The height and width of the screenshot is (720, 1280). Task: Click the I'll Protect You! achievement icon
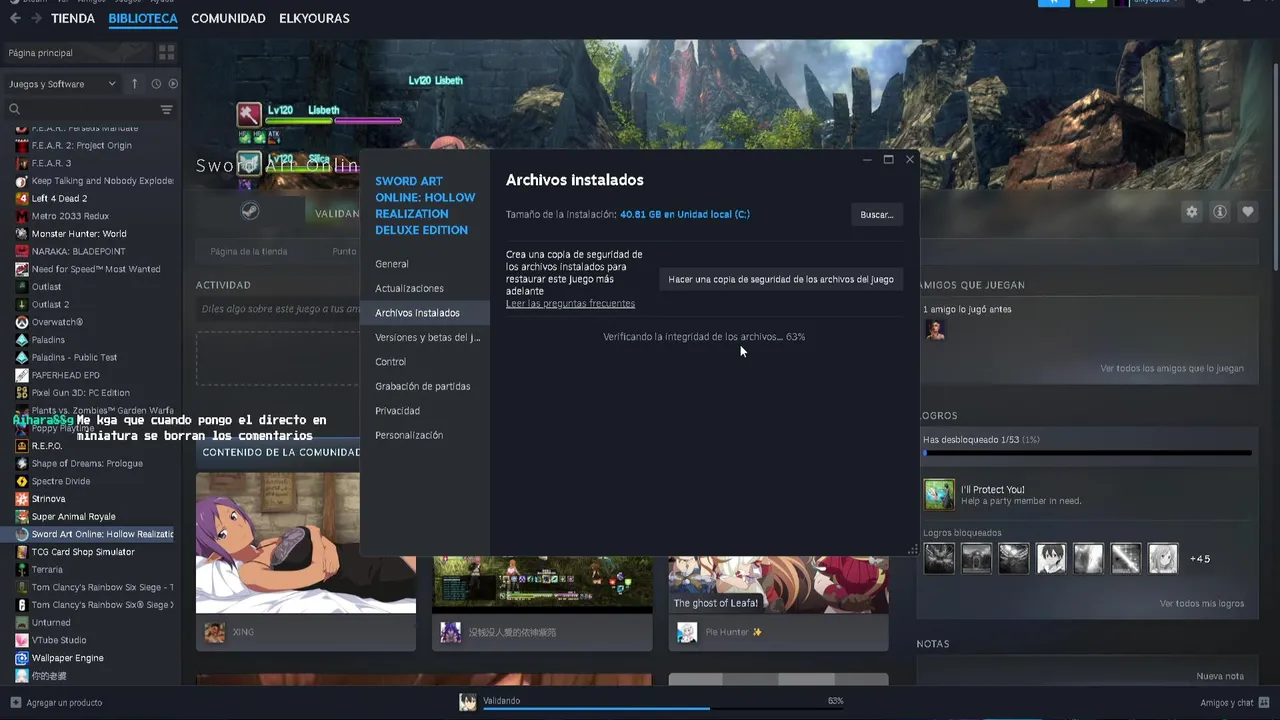tap(939, 494)
